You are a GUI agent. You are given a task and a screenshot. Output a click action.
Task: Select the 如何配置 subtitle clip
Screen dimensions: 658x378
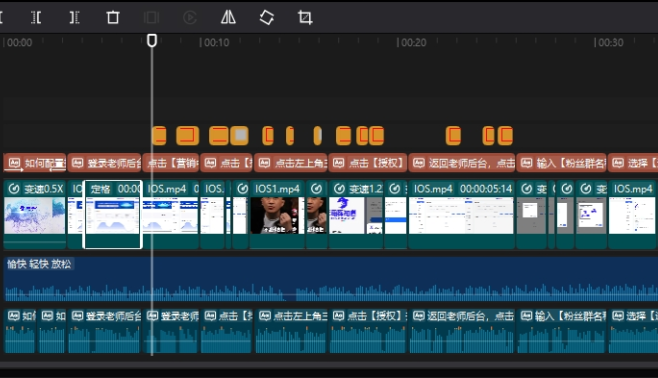tap(35, 163)
